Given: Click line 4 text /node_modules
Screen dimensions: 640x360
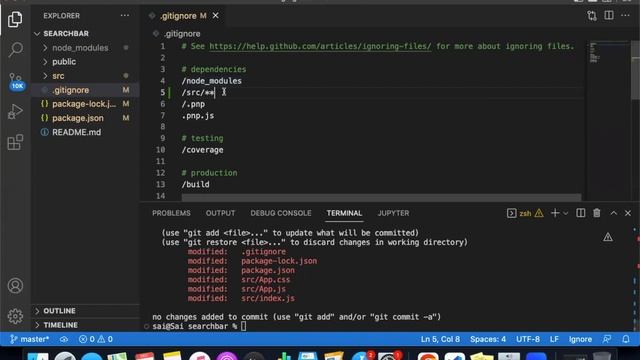Looking at the screenshot, I should coord(211,81).
